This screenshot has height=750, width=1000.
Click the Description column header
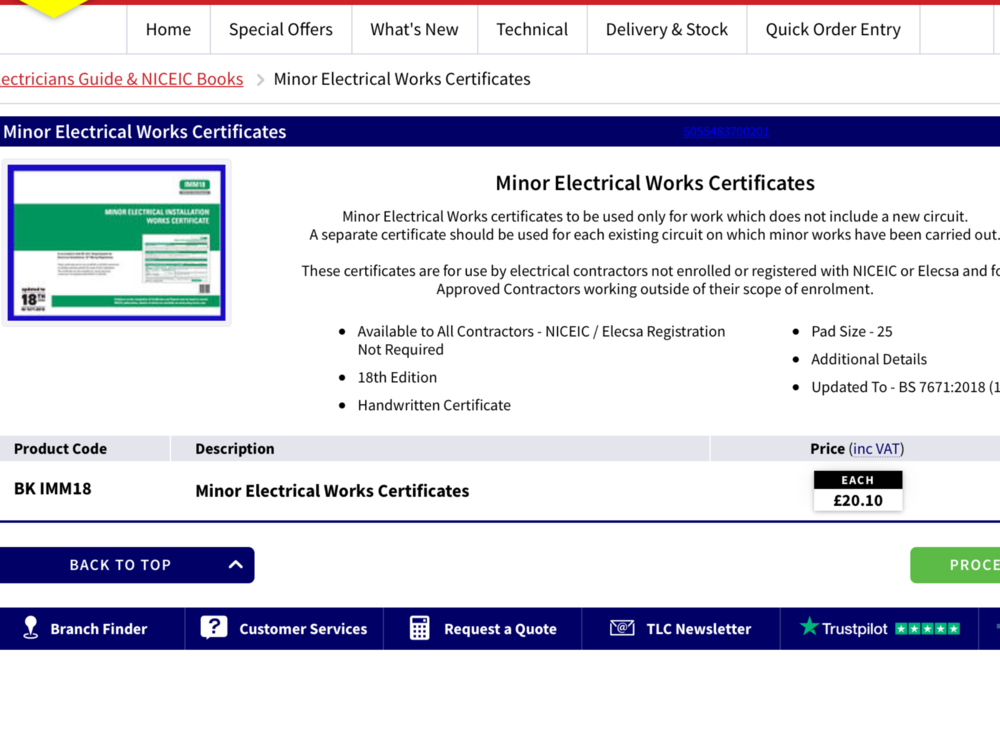(235, 449)
